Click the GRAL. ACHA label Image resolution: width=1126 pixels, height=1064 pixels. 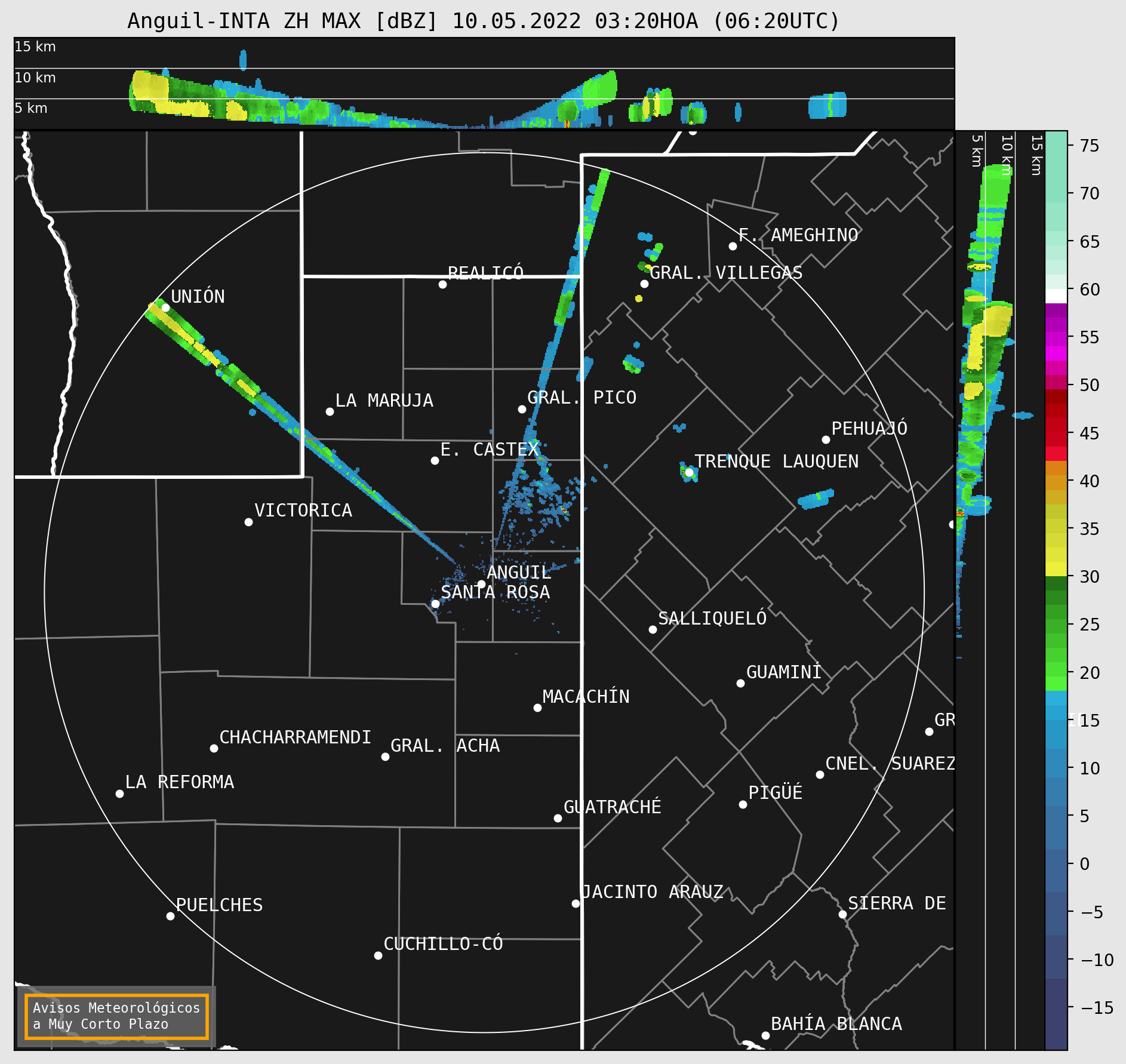pos(445,746)
